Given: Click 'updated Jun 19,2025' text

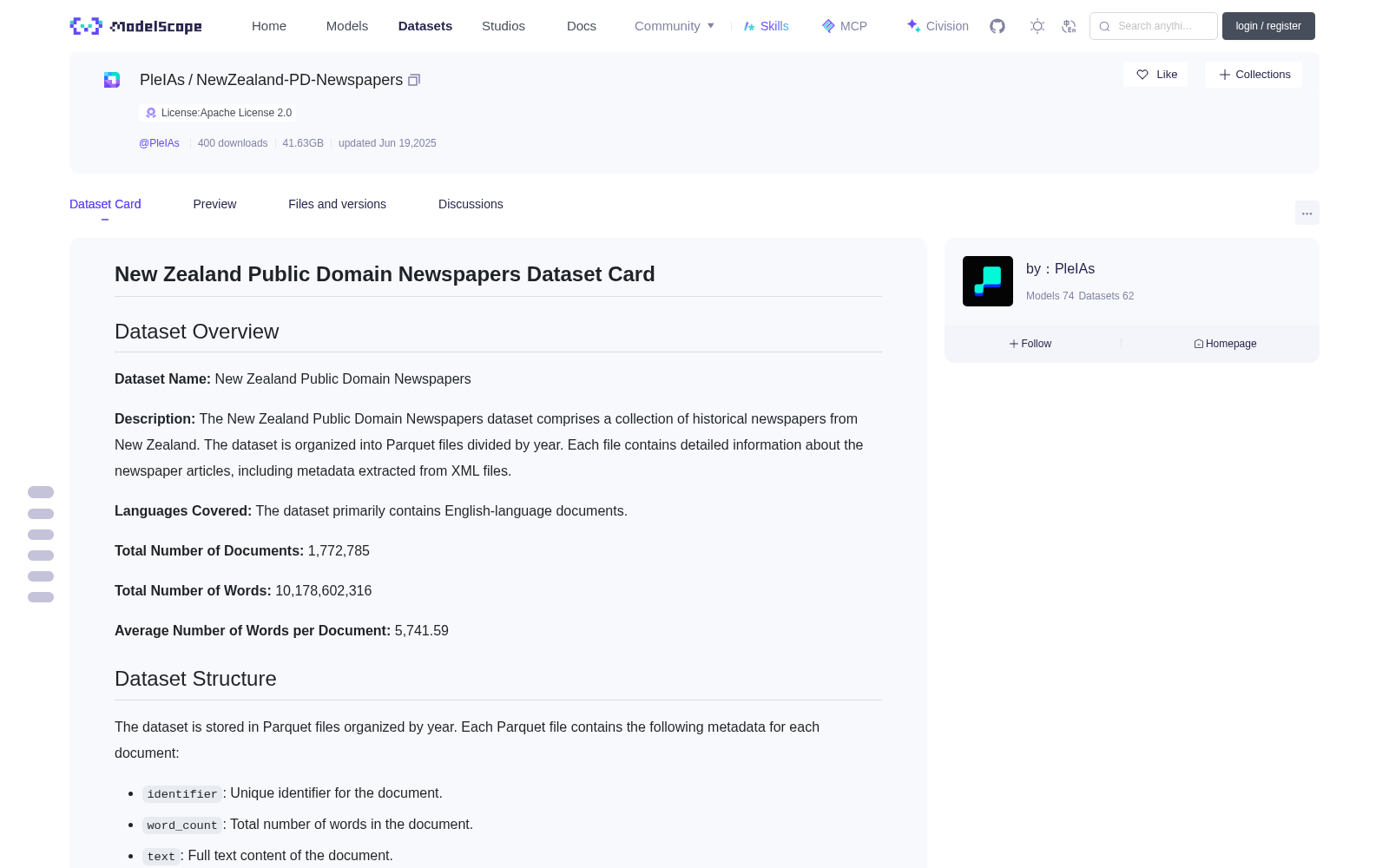Looking at the screenshot, I should [x=387, y=143].
